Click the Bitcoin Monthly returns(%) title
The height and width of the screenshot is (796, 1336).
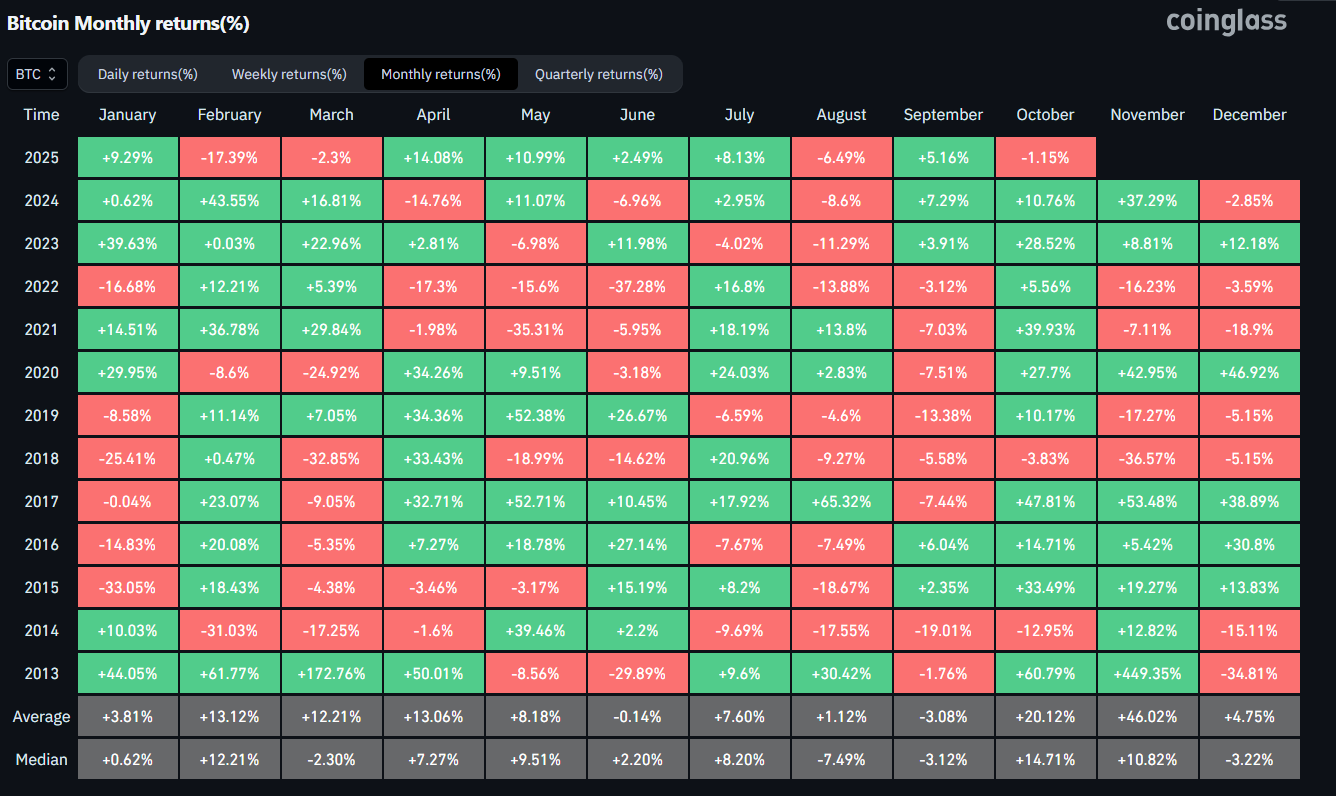128,23
